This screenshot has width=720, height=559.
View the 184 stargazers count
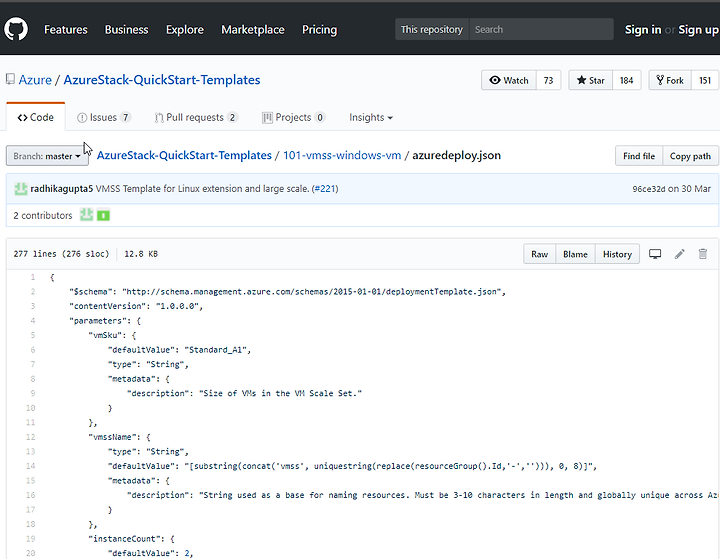(626, 80)
